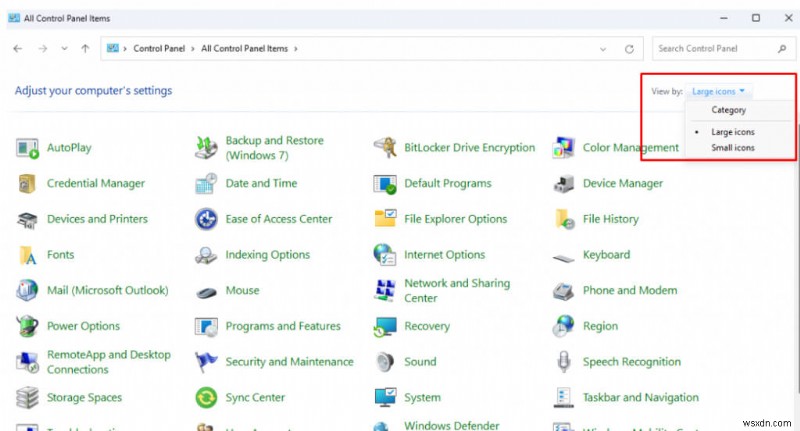Screen dimensions: 800x431
Task: Click the Mouse icon
Action: [x=206, y=293]
